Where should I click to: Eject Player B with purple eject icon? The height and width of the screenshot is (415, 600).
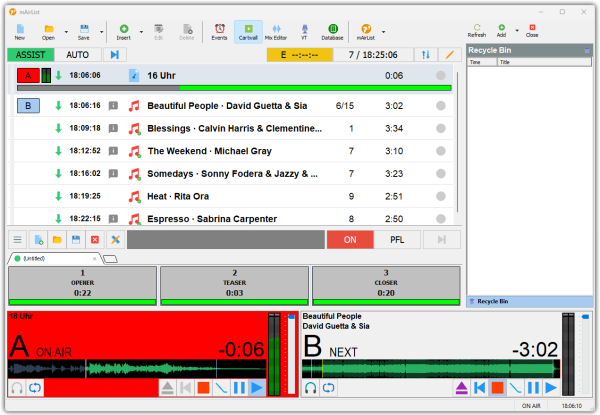tap(461, 388)
